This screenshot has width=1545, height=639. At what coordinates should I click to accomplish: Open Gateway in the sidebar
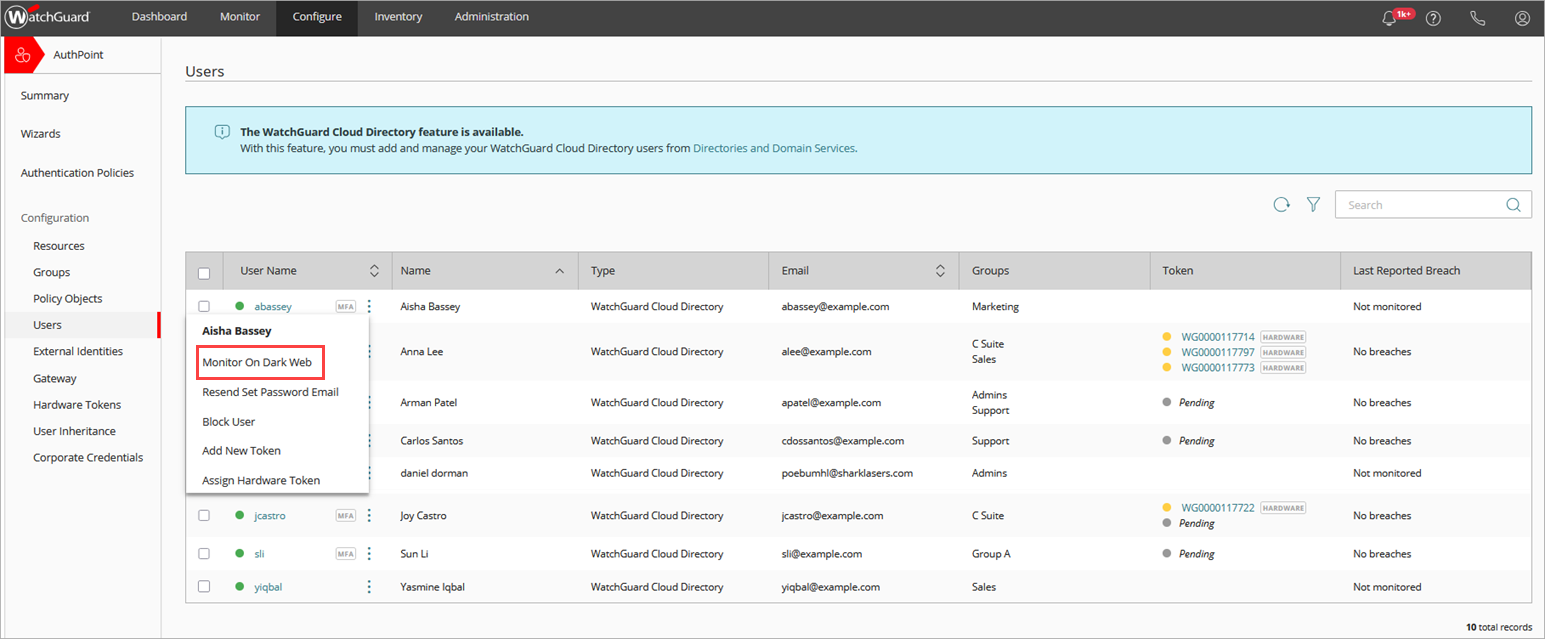55,379
